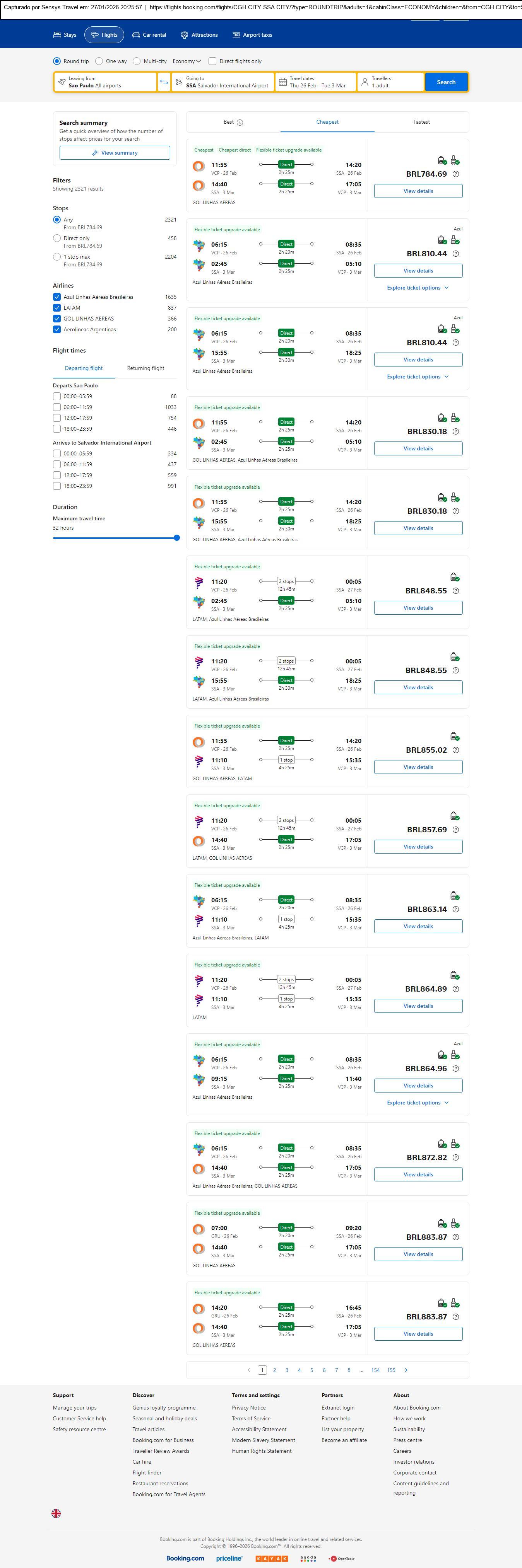The width and height of the screenshot is (522, 1568).
Task: Click the Car rental icon in the top navigation
Action: coord(137,35)
